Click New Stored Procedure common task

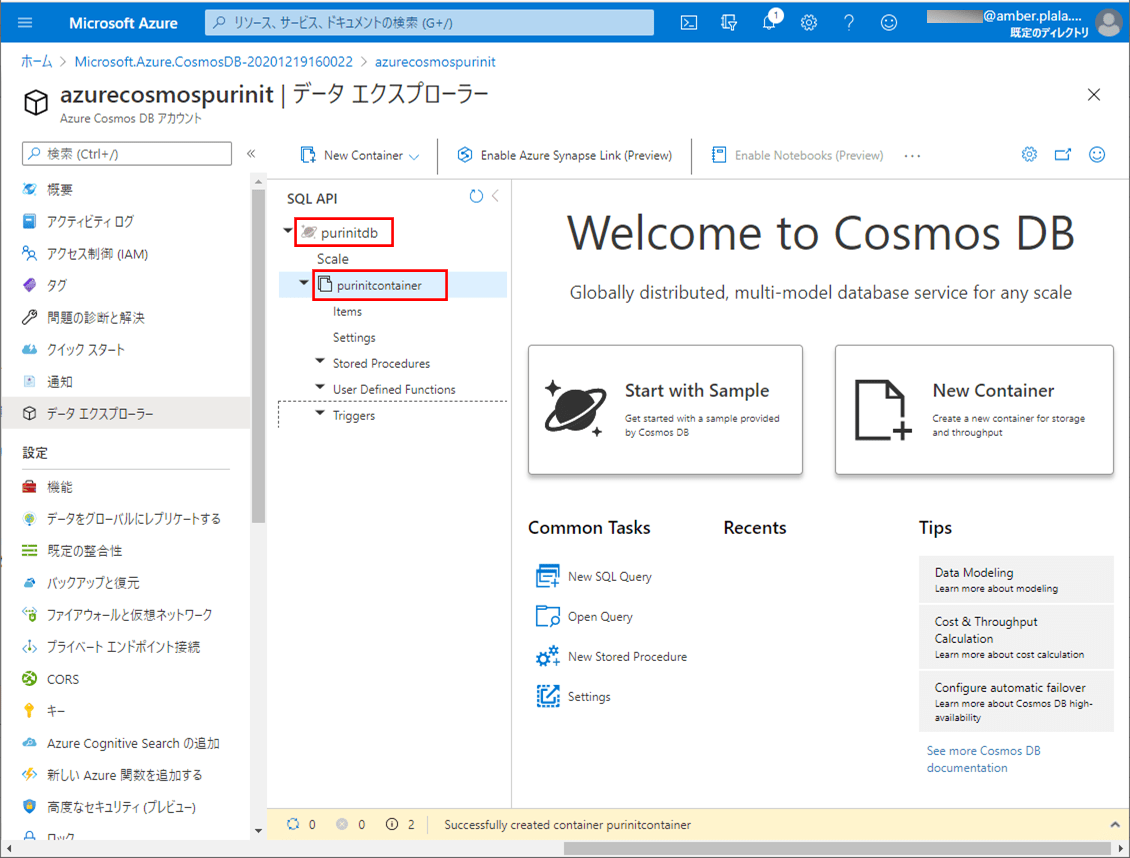(x=611, y=656)
